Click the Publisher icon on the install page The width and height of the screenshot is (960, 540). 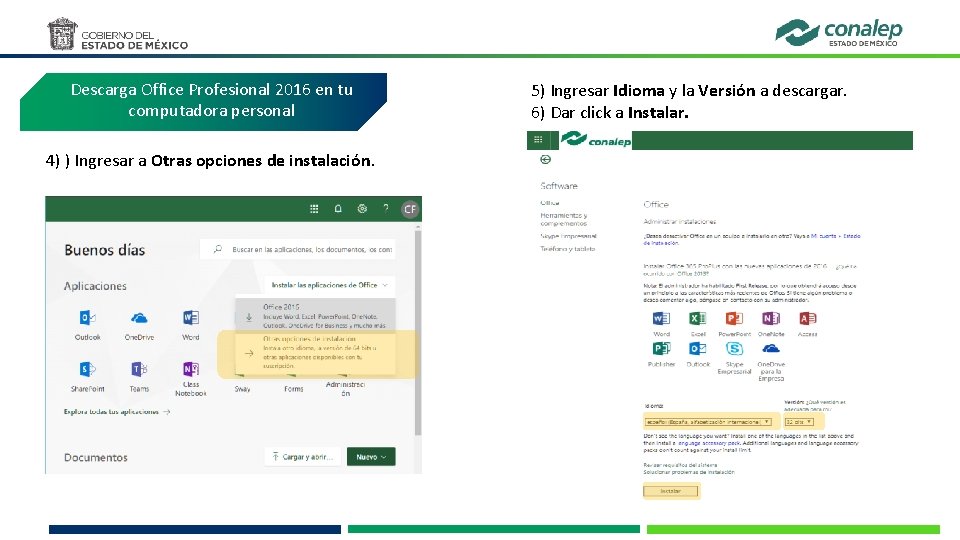pyautogui.click(x=661, y=348)
